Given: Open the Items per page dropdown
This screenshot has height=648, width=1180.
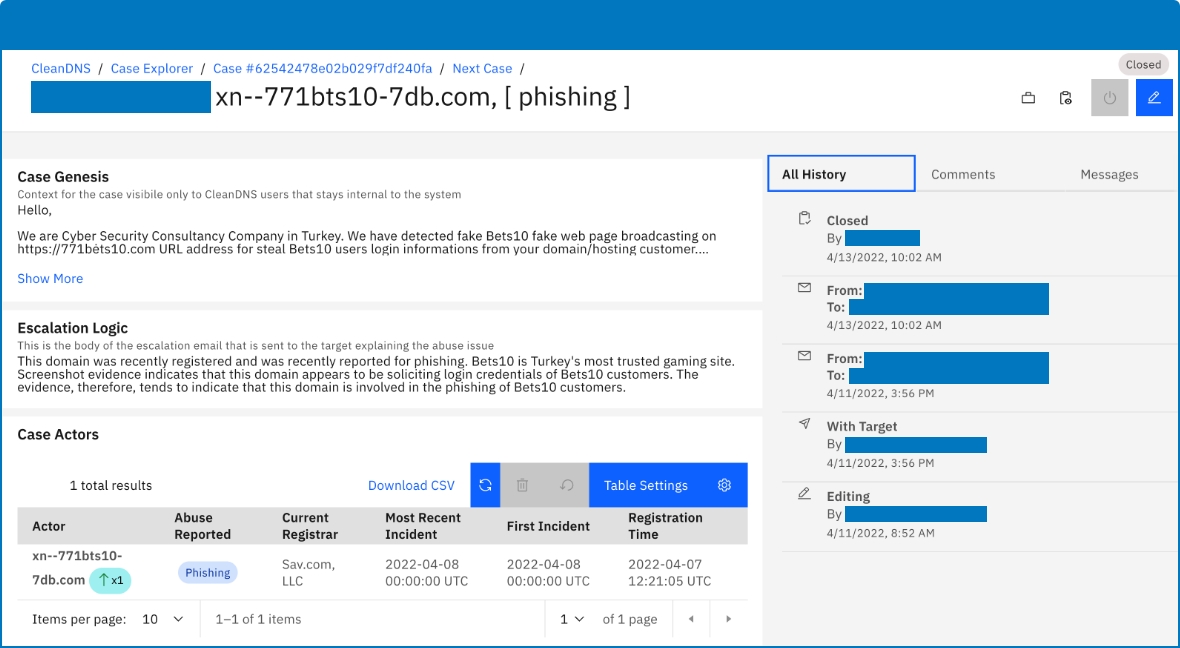Looking at the screenshot, I should [163, 619].
